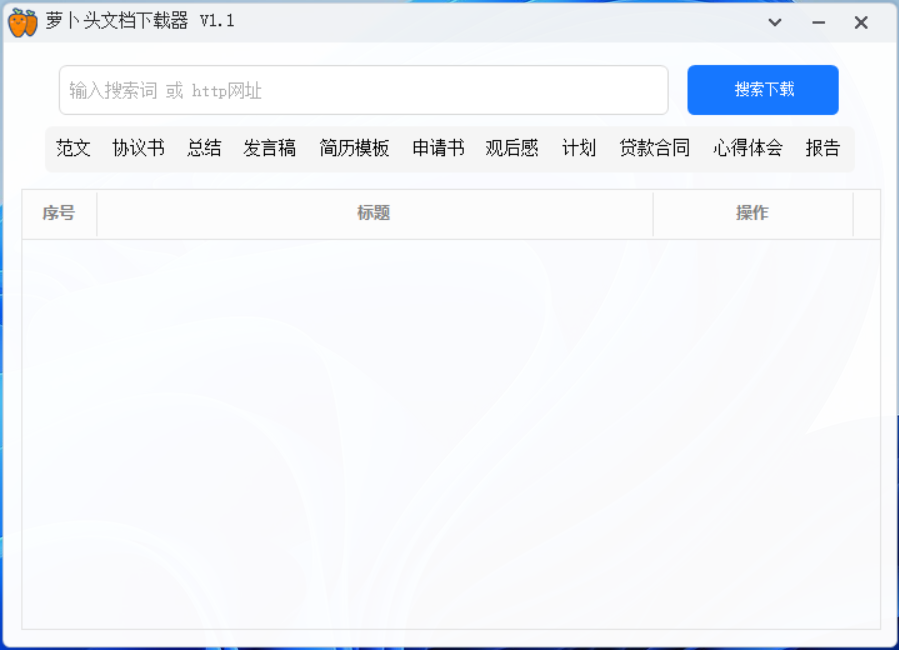Select the 发言稿 category
Screen dimensions: 899x650
click(x=269, y=147)
